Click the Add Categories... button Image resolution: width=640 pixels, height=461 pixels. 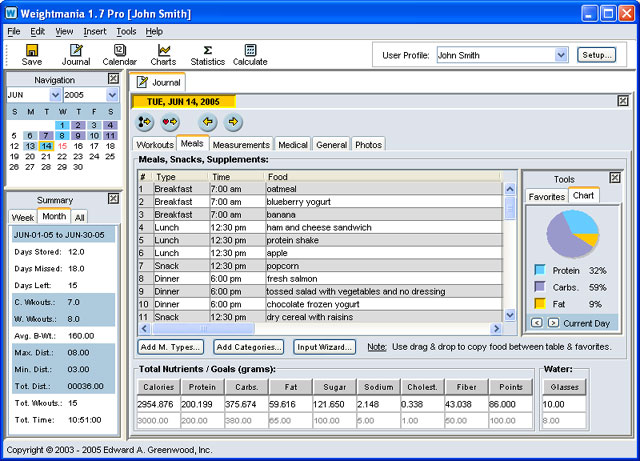click(x=249, y=347)
